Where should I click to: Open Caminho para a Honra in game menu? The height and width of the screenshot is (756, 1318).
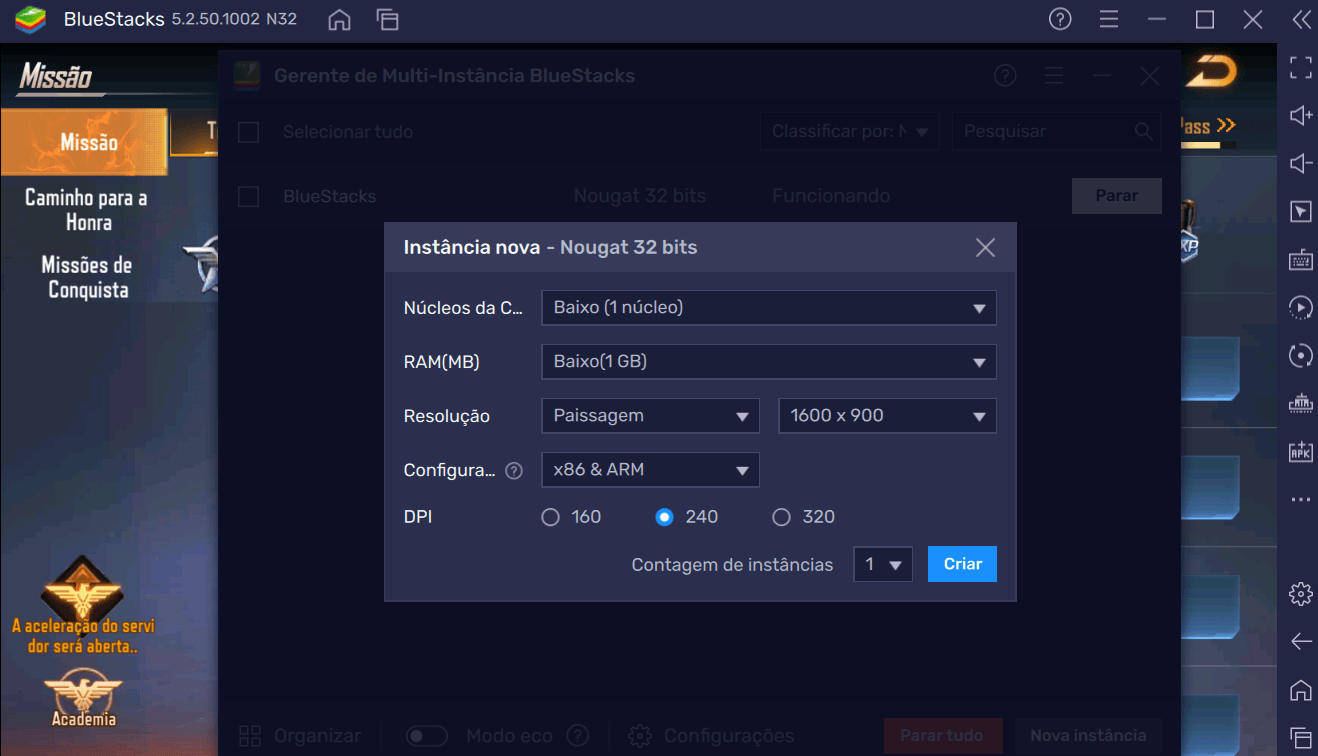[86, 210]
